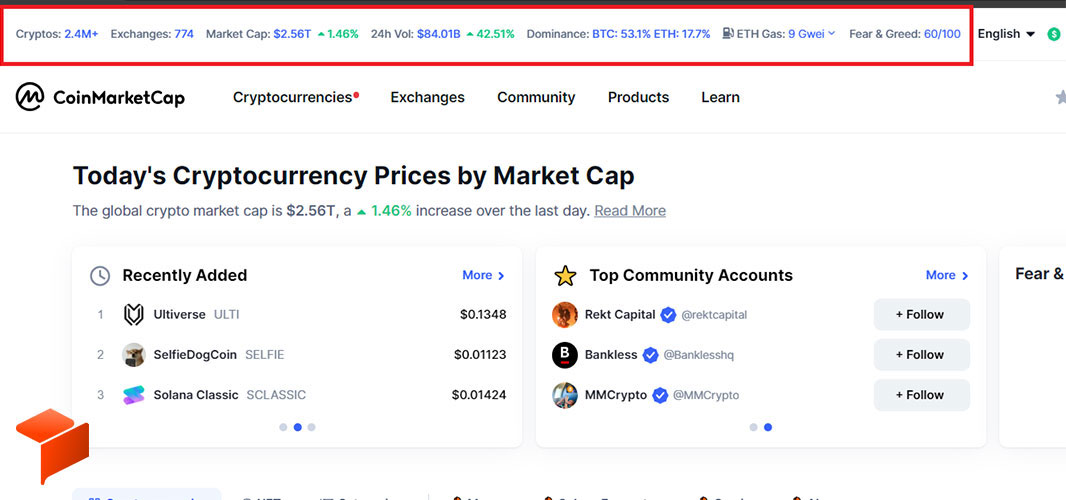Click the Solana Classic coin icon
This screenshot has width=1066, height=500.
133,395
